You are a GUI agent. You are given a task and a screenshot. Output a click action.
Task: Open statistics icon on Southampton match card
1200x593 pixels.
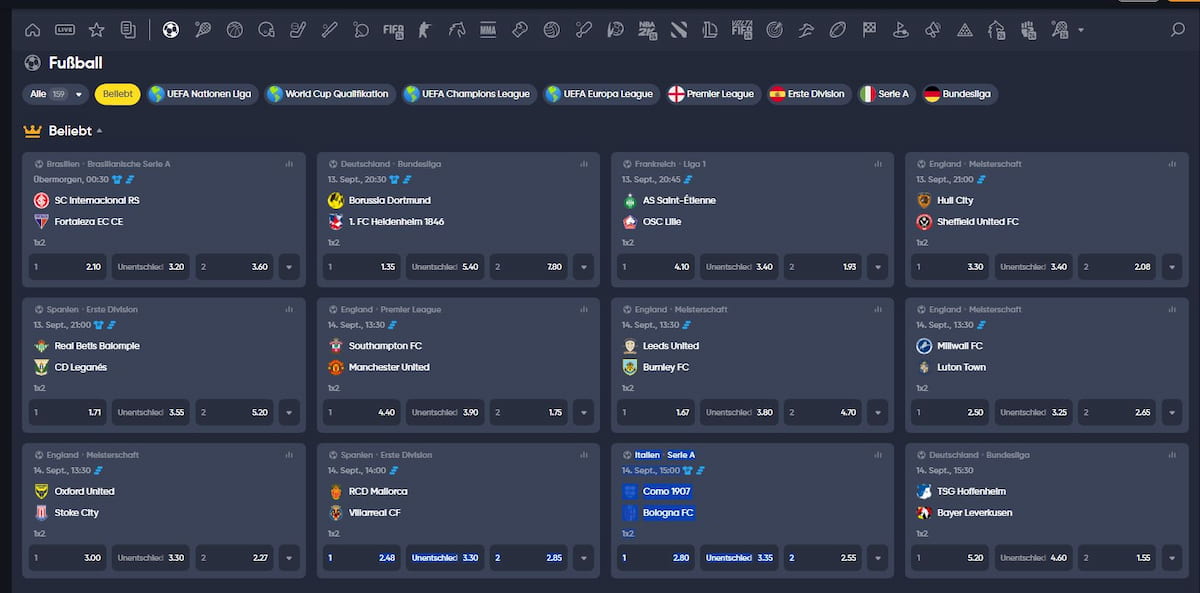point(583,310)
